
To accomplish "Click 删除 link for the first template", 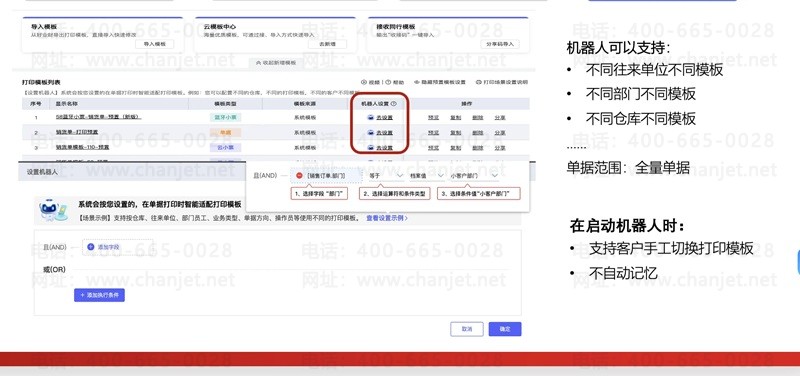I will coord(478,117).
